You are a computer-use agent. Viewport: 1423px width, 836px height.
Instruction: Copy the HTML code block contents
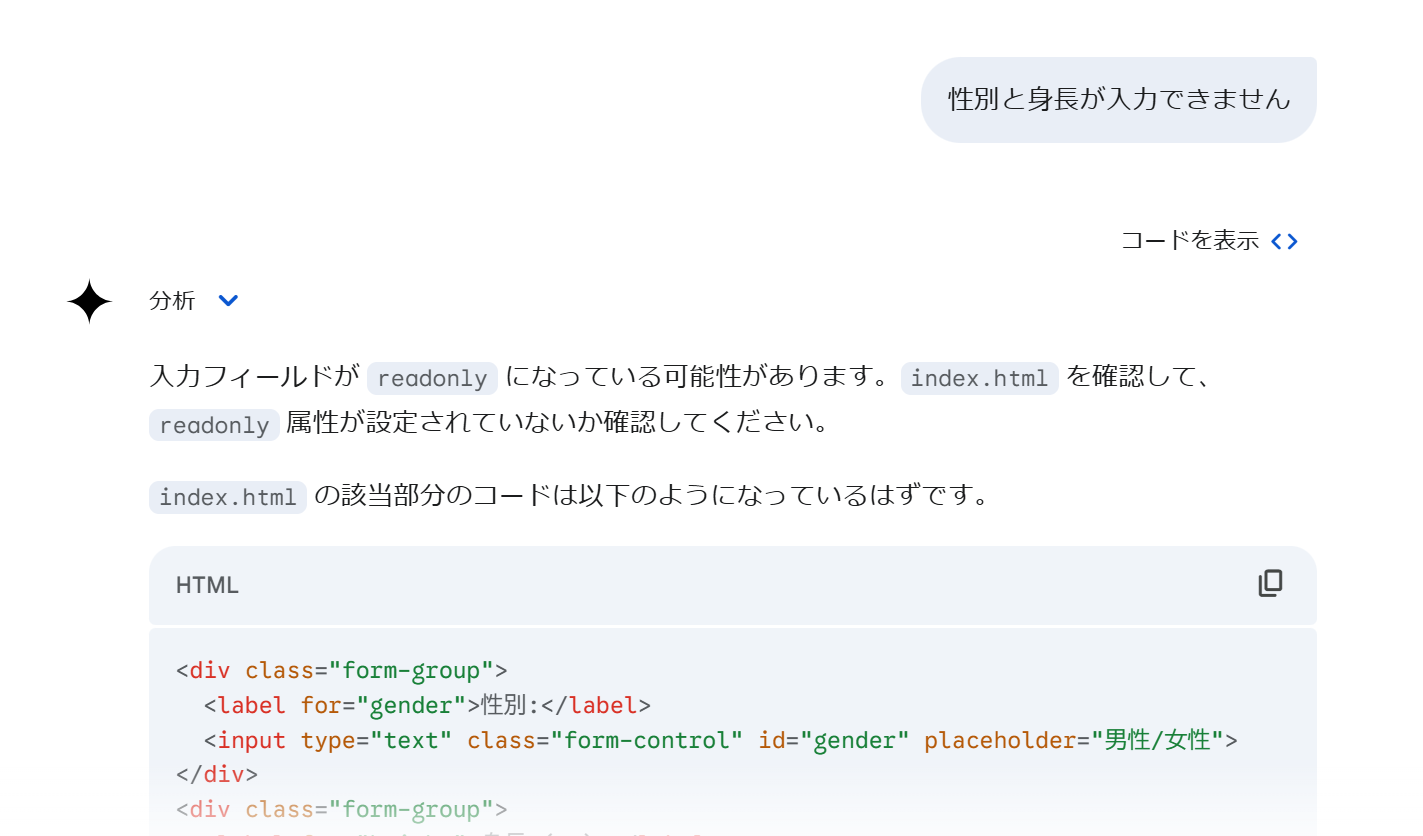point(1270,584)
